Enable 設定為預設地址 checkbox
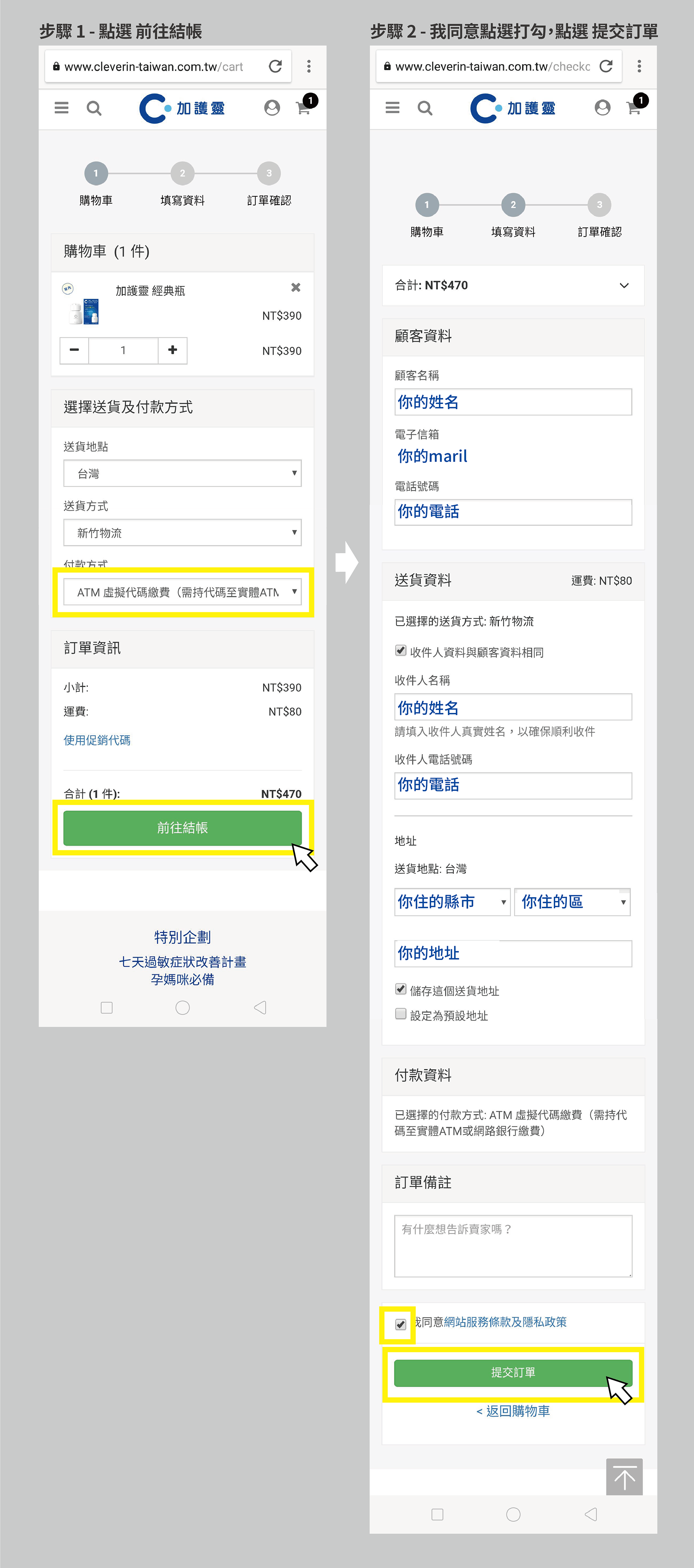Screen dimensions: 694x1568 click(400, 1015)
